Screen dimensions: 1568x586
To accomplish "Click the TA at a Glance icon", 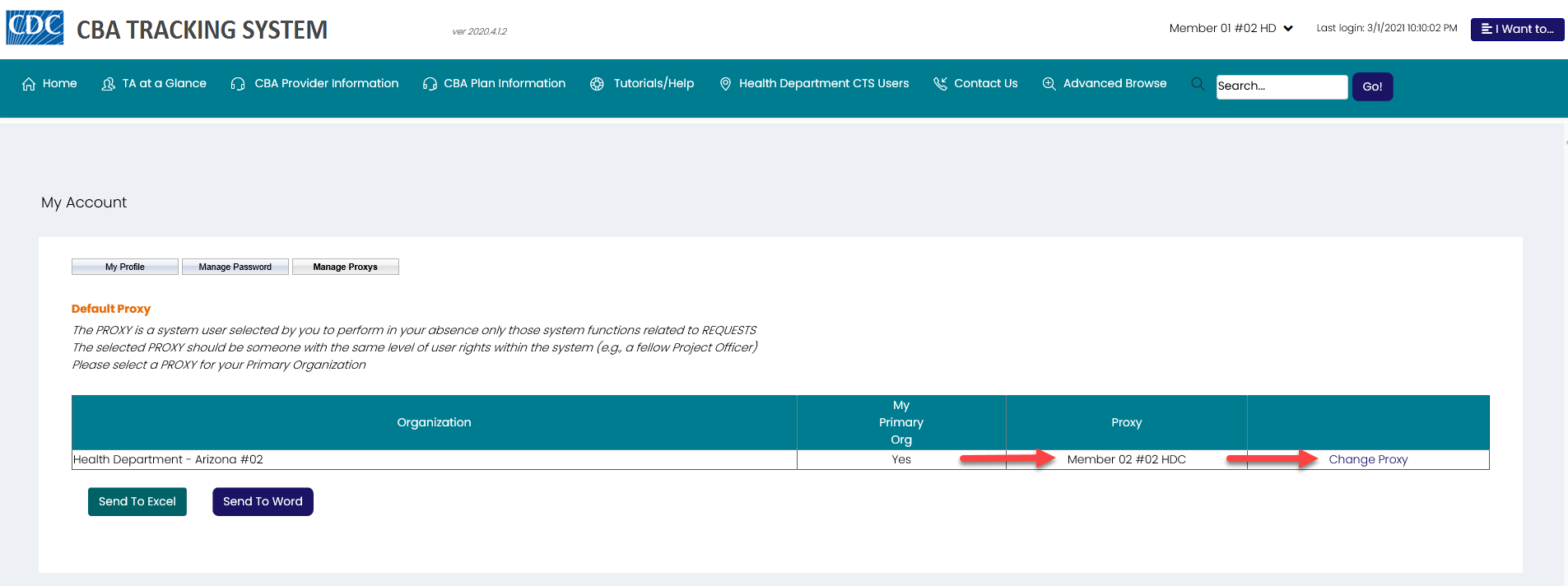I will pyautogui.click(x=108, y=84).
